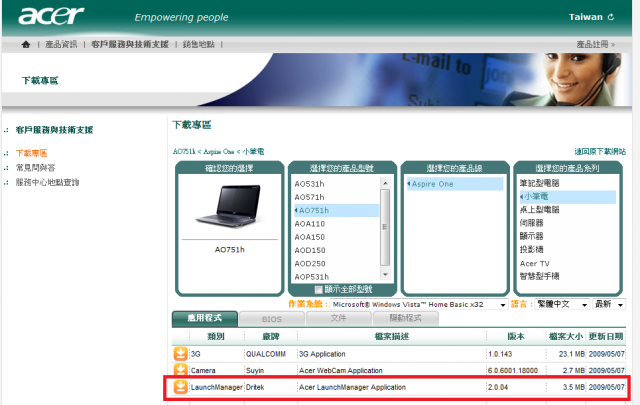Screen dimensions: 640x405
Task: Select model AOD250 in the list
Action: (310, 264)
